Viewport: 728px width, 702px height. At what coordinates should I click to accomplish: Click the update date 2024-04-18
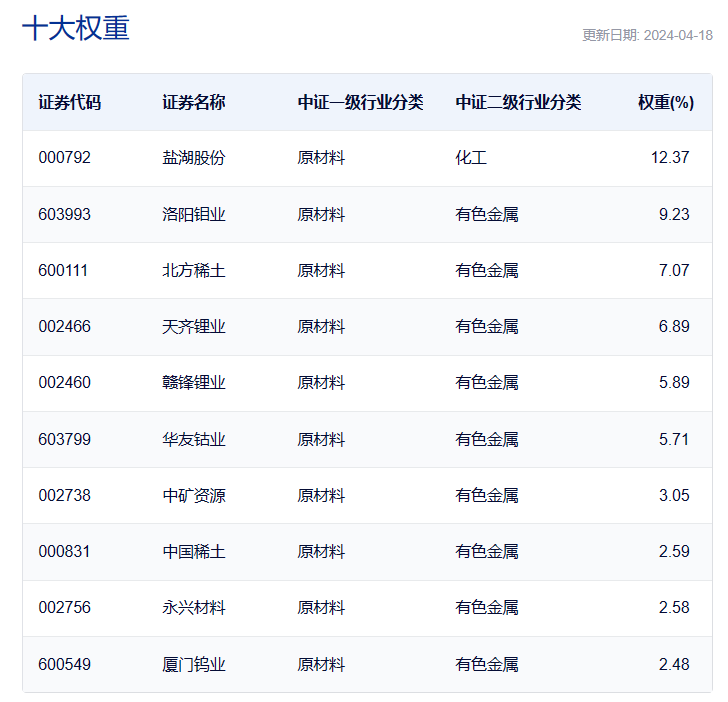pos(678,35)
